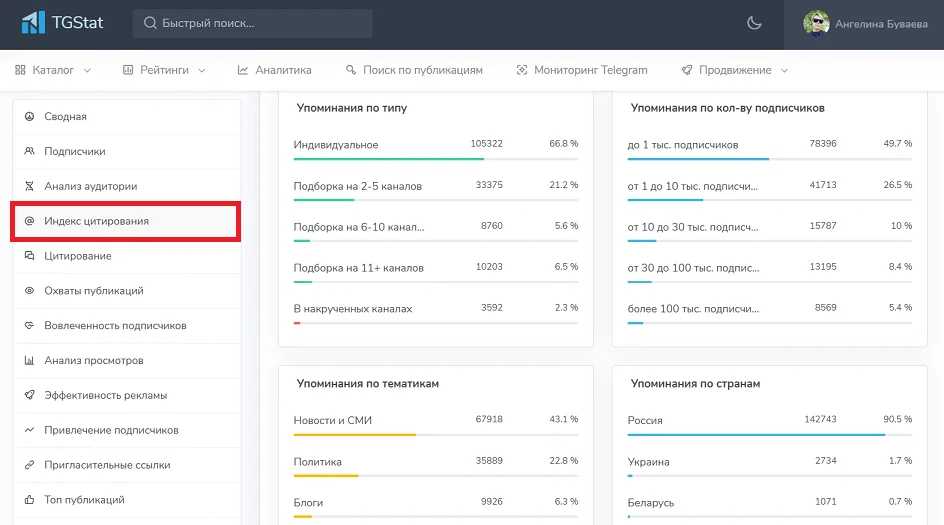944x525 pixels.
Task: Click the Индивидуальное green progress bar
Action: [388, 158]
